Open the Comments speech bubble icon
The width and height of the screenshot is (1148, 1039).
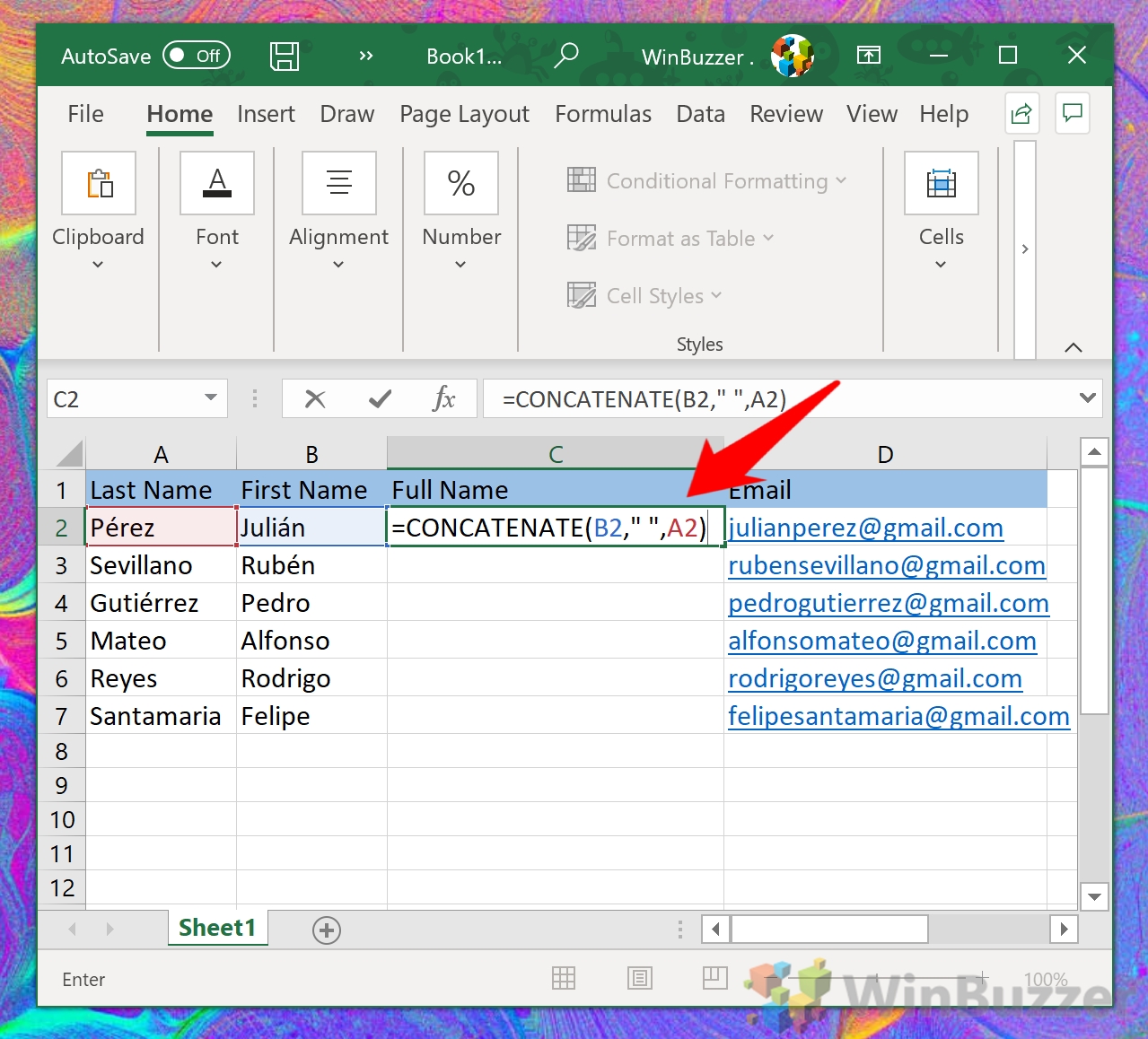[1073, 113]
